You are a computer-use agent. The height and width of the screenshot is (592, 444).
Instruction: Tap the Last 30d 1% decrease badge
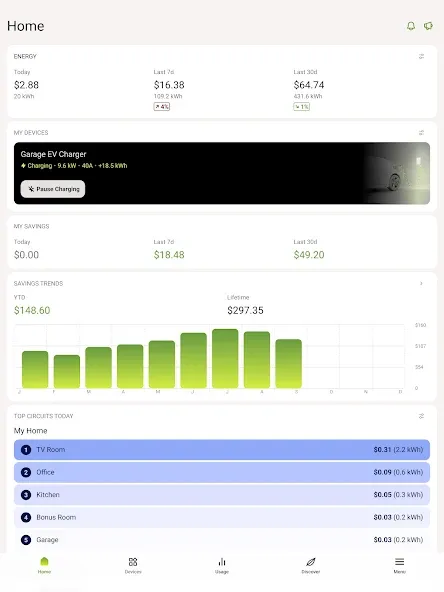pos(302,107)
